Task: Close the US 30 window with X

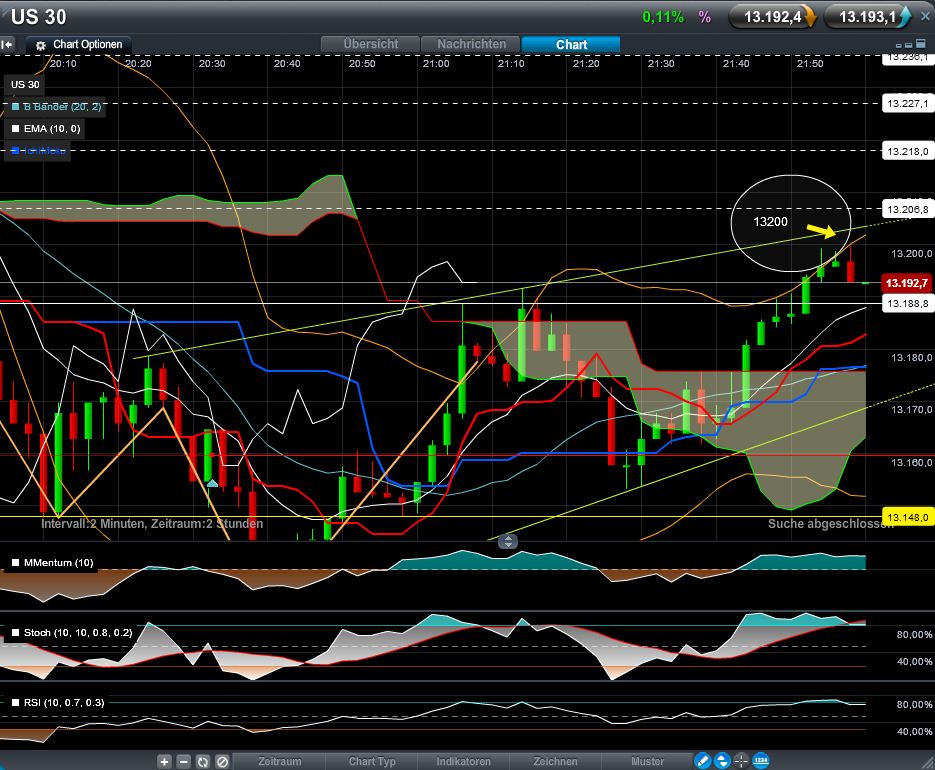Action: point(925,17)
